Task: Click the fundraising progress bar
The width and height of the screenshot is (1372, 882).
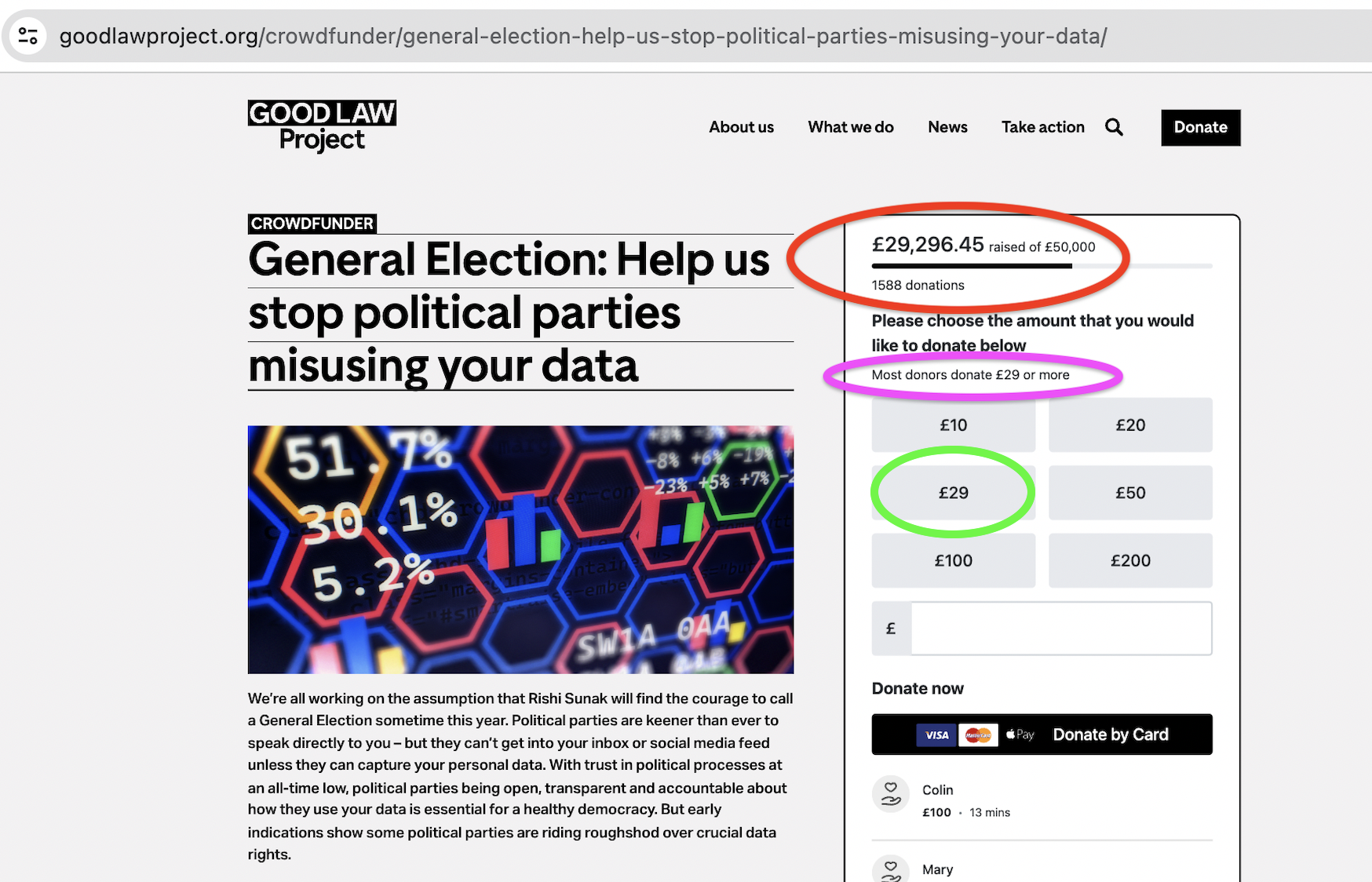Action: pos(1041,266)
